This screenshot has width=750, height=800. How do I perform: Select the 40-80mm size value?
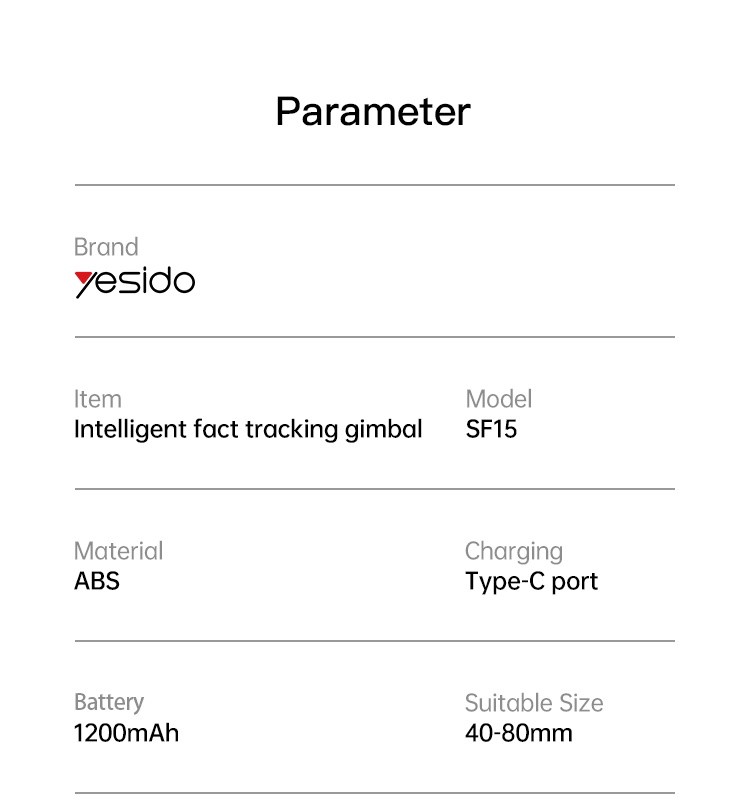point(518,733)
